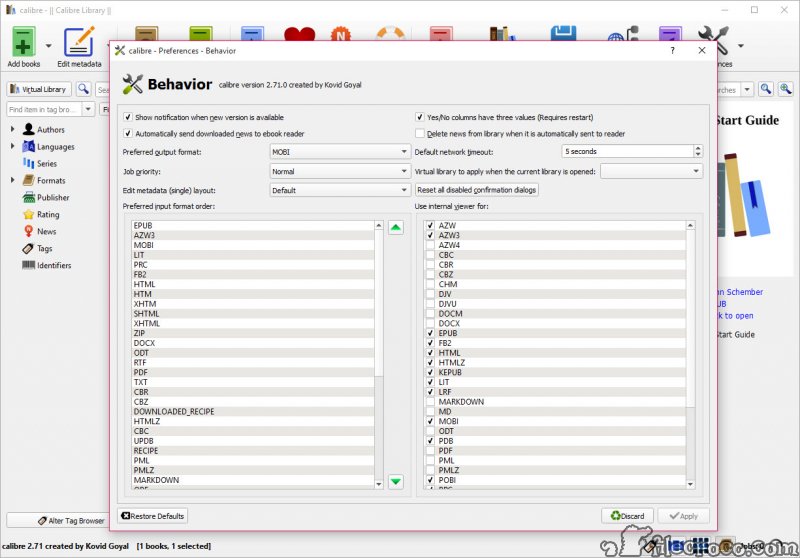This screenshot has height=558, width=800.
Task: Click the Languages icon in tag browser
Action: [x=29, y=146]
